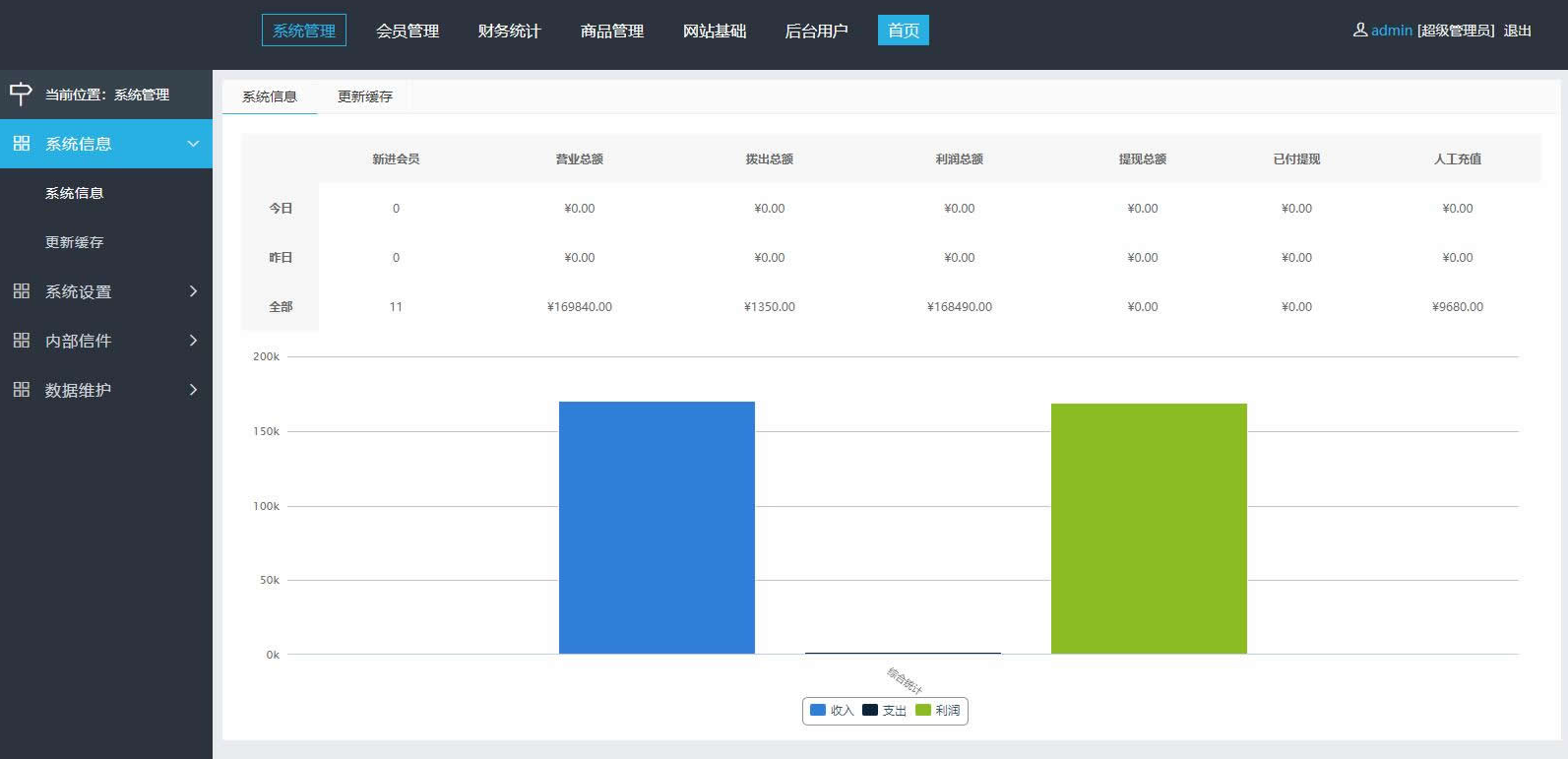Click the 昨日 row label
1568x759 pixels.
point(281,257)
